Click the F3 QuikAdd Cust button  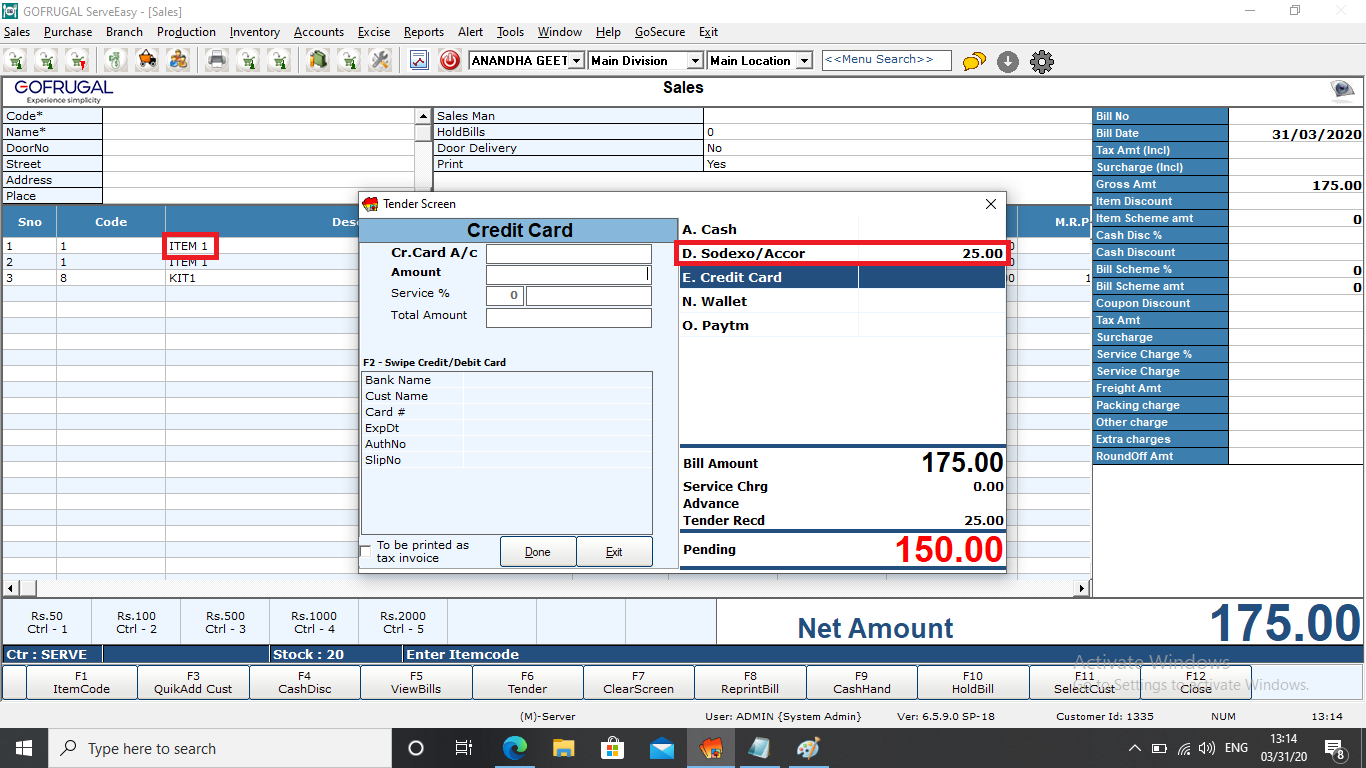coord(193,682)
